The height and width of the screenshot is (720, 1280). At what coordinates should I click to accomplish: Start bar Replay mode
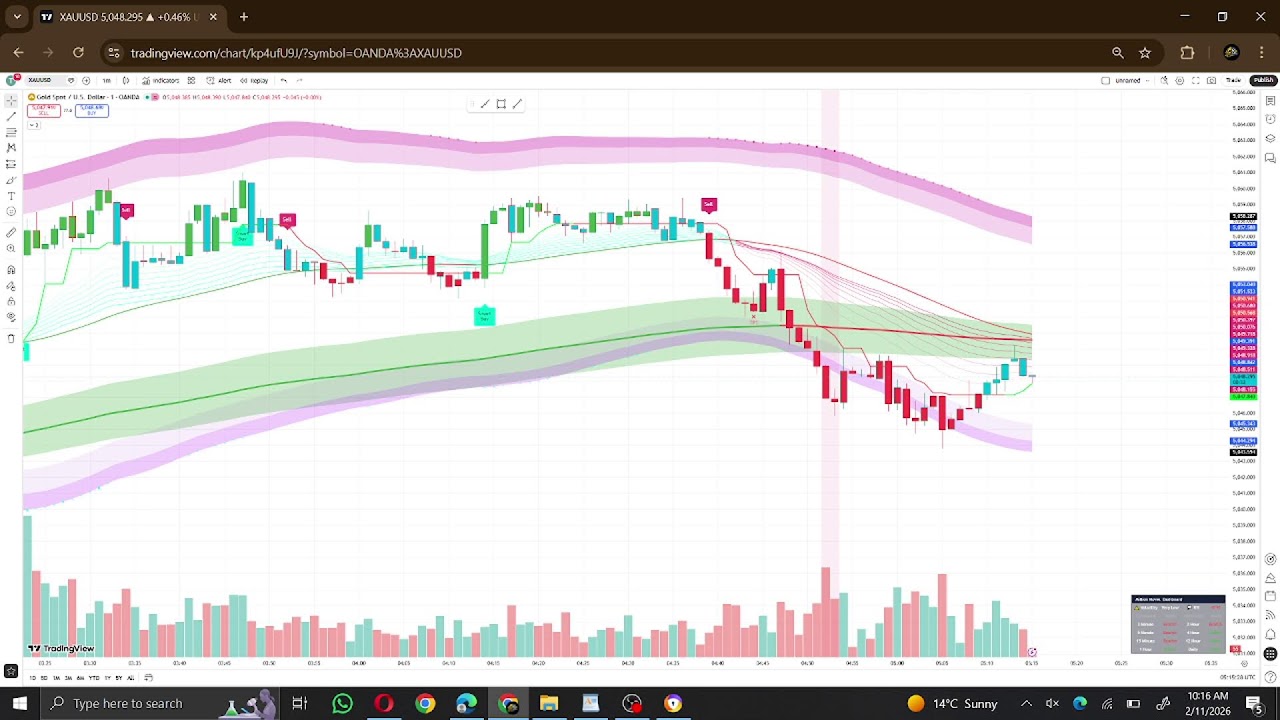tap(254, 80)
